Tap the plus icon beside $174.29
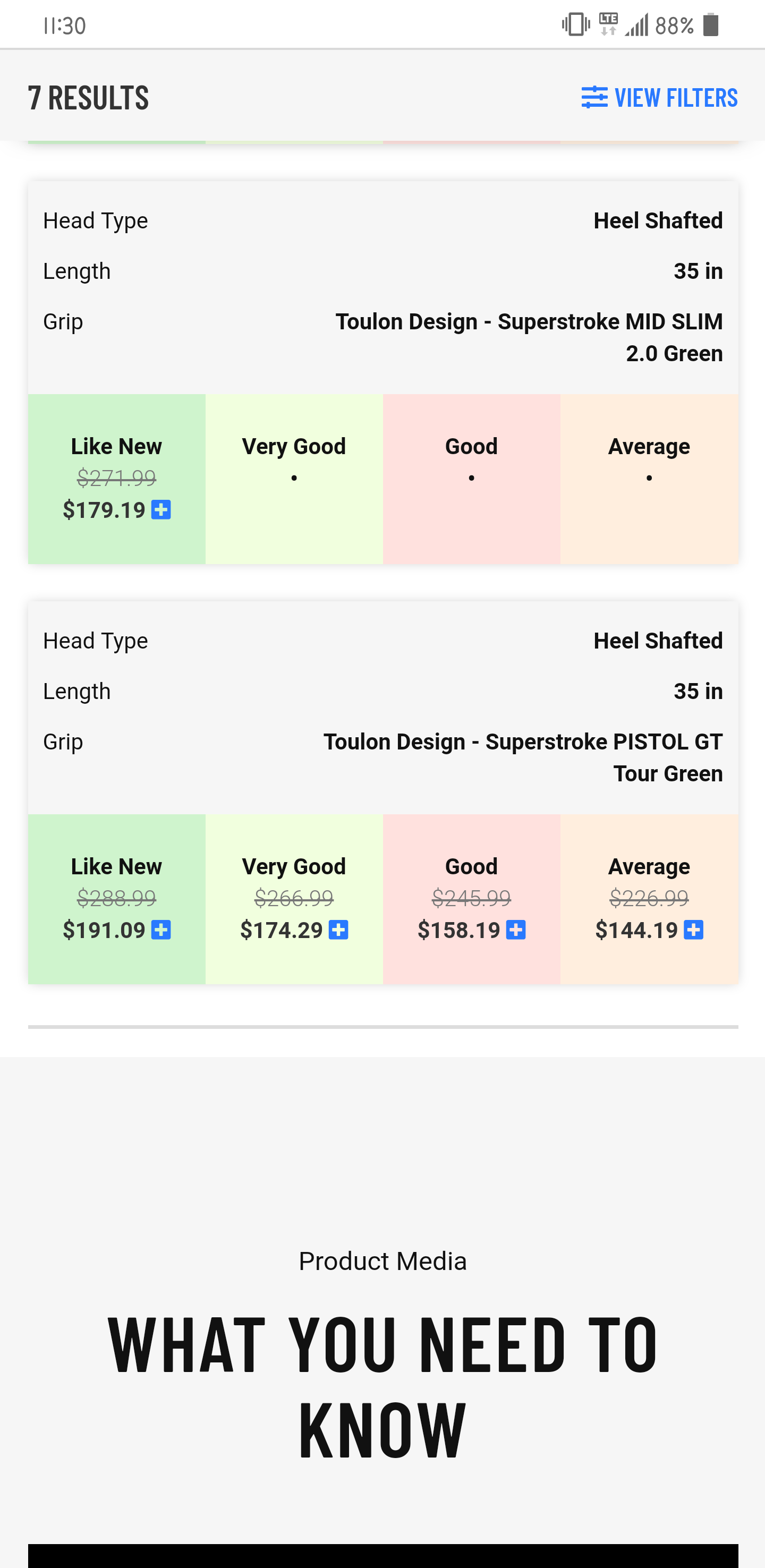 tap(338, 930)
